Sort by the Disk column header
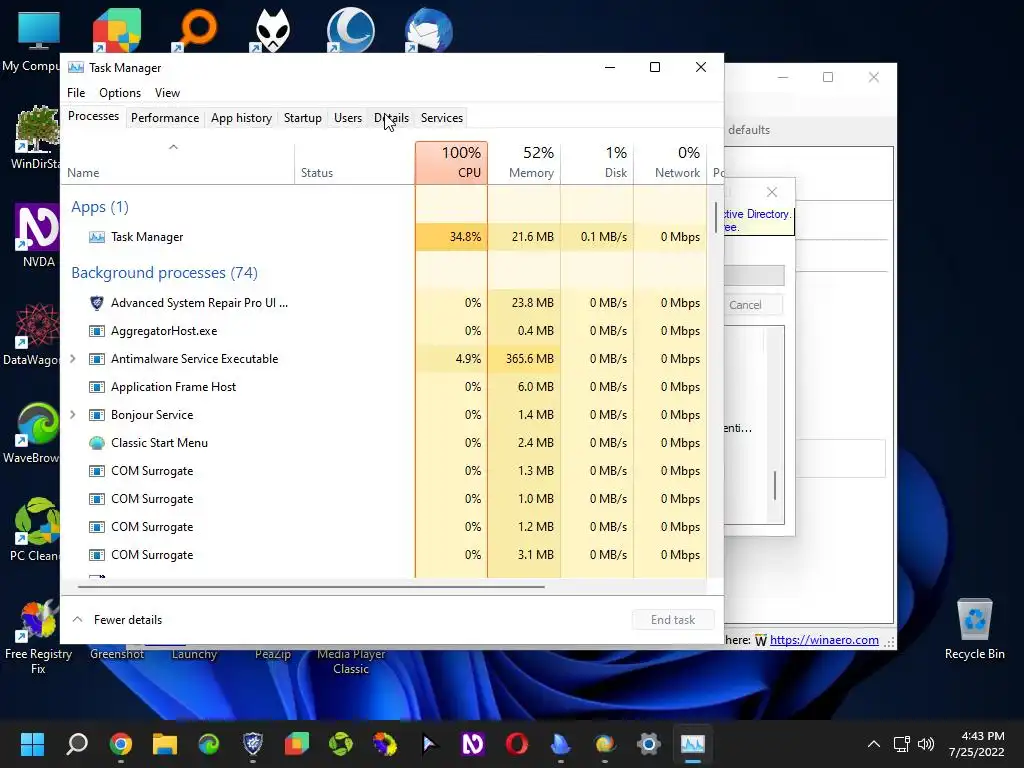The image size is (1024, 768). 597,163
